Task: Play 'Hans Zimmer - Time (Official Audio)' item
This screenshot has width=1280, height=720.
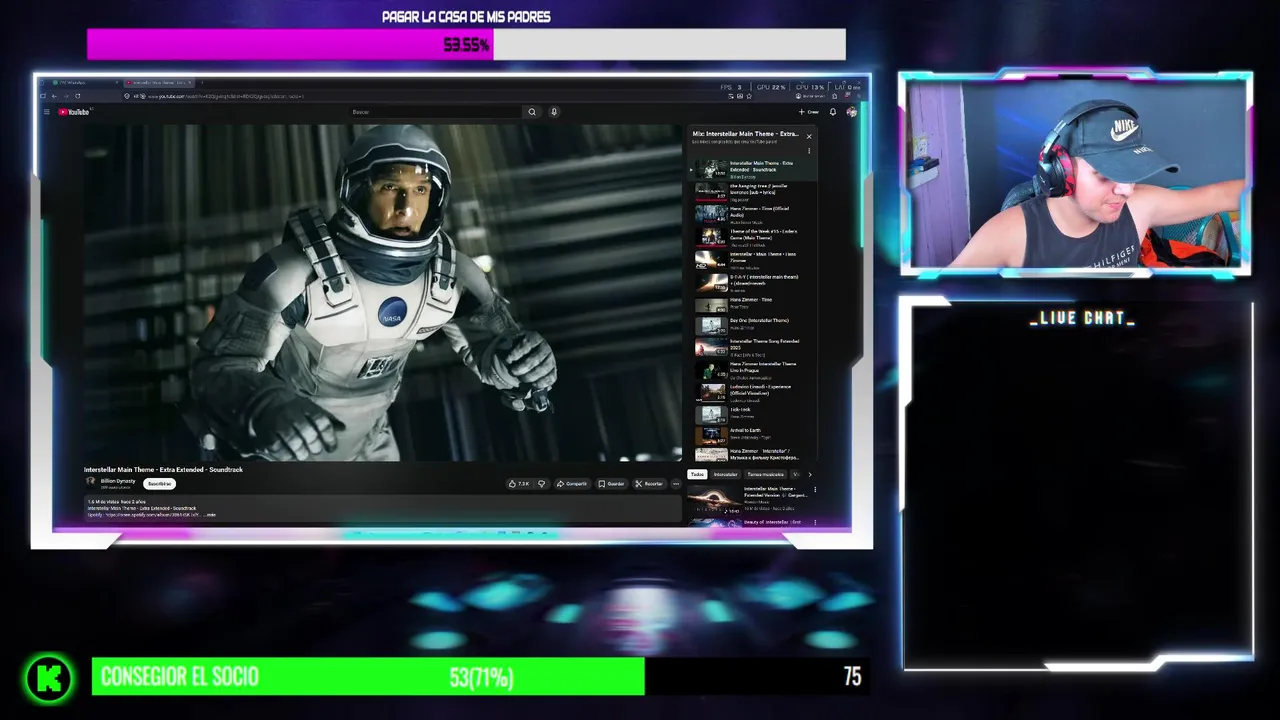Action: click(754, 215)
